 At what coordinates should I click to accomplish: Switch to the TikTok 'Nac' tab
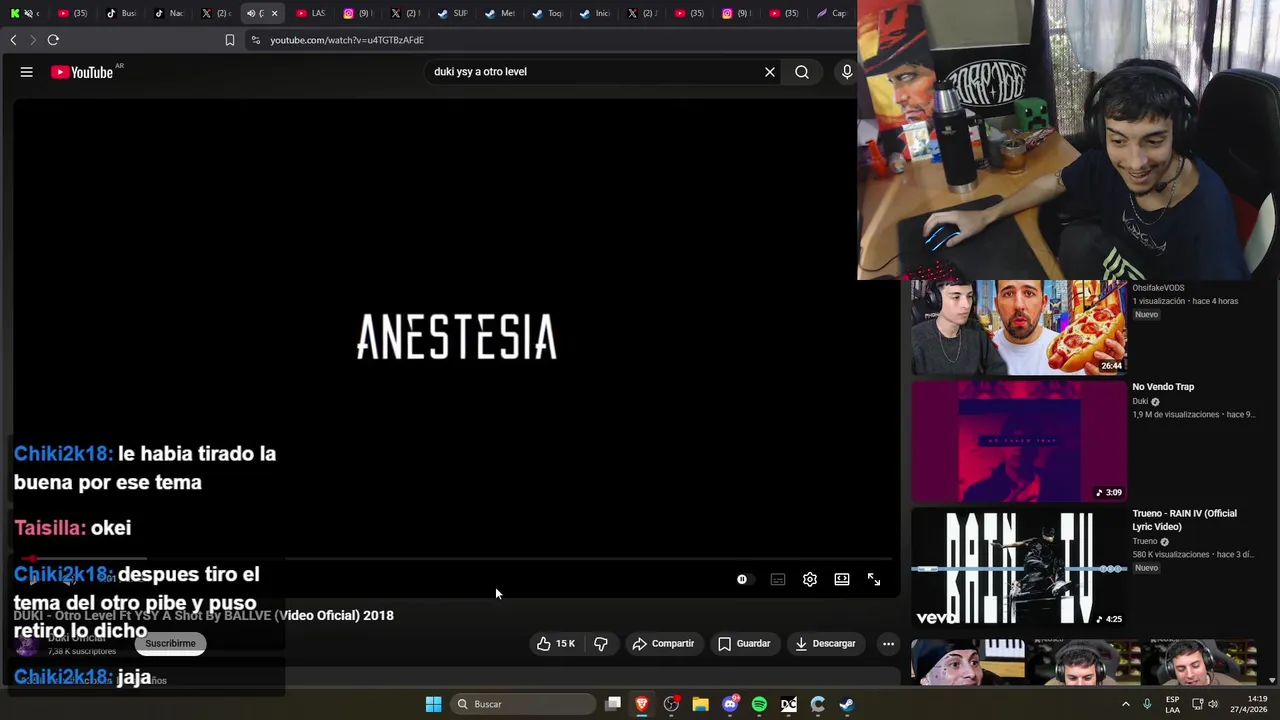tap(168, 13)
